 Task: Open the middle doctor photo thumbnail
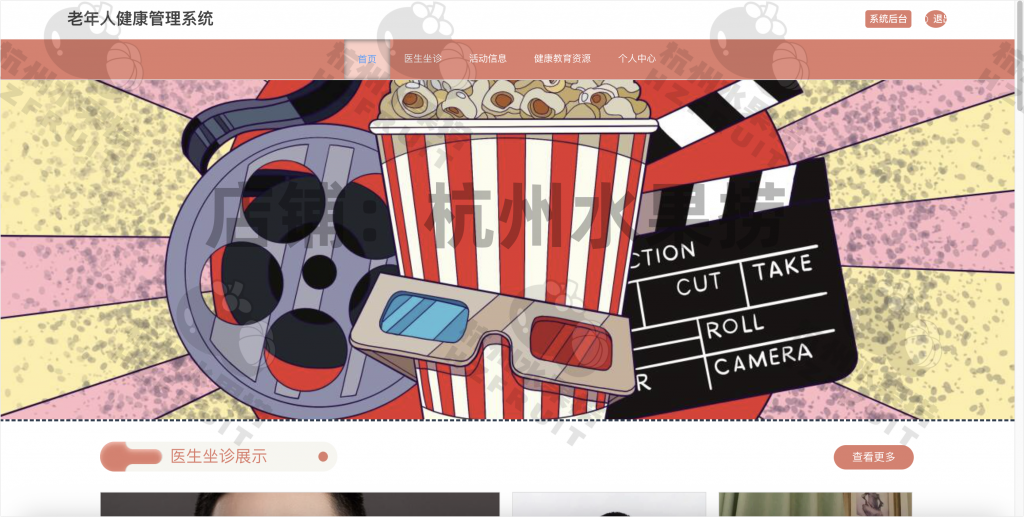click(x=609, y=504)
